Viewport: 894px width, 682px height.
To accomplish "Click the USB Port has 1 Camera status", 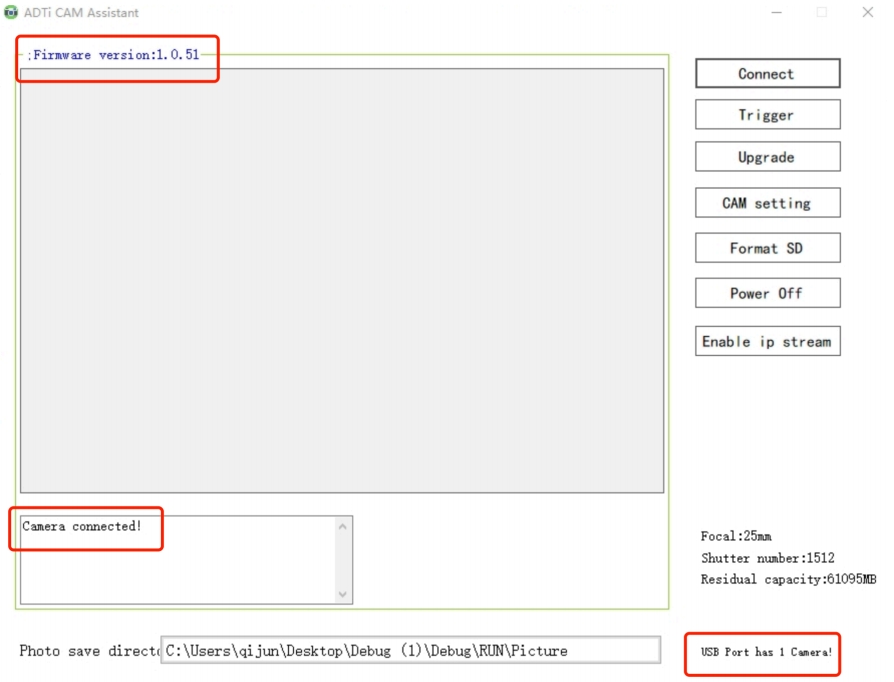I will pyautogui.click(x=765, y=652).
